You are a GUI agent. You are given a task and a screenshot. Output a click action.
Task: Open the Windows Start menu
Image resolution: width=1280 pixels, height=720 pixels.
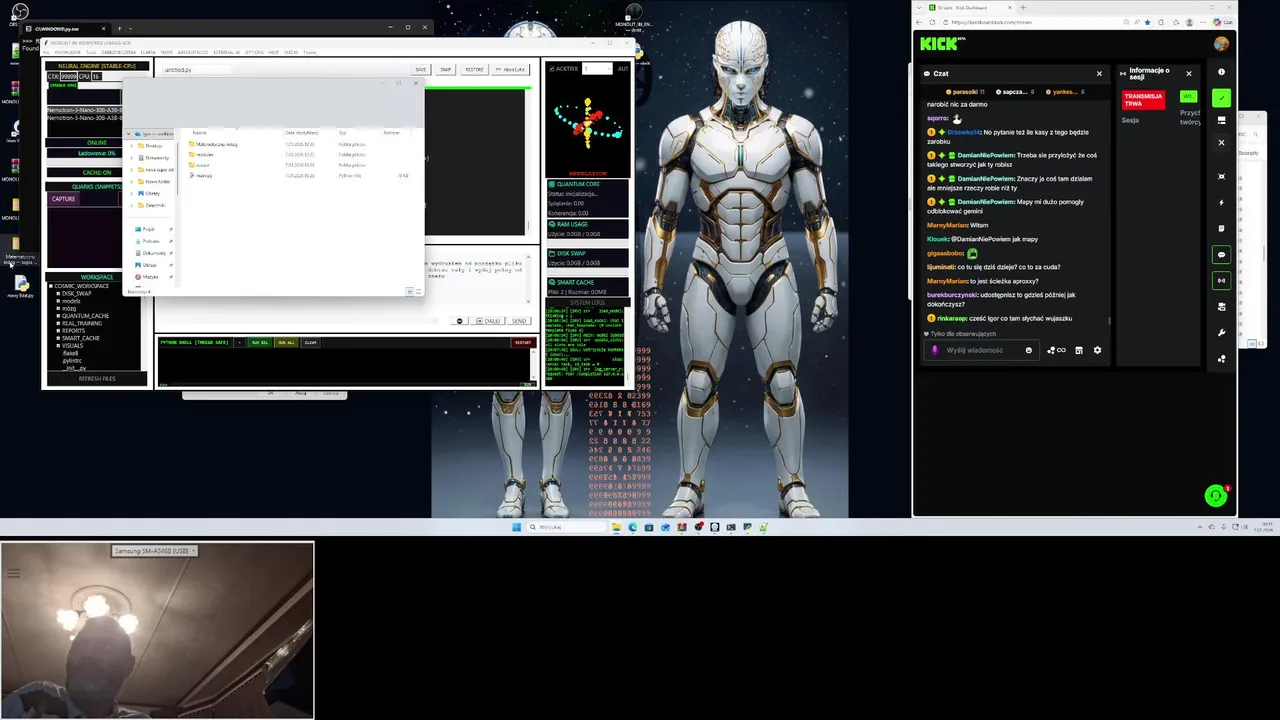coord(516,527)
